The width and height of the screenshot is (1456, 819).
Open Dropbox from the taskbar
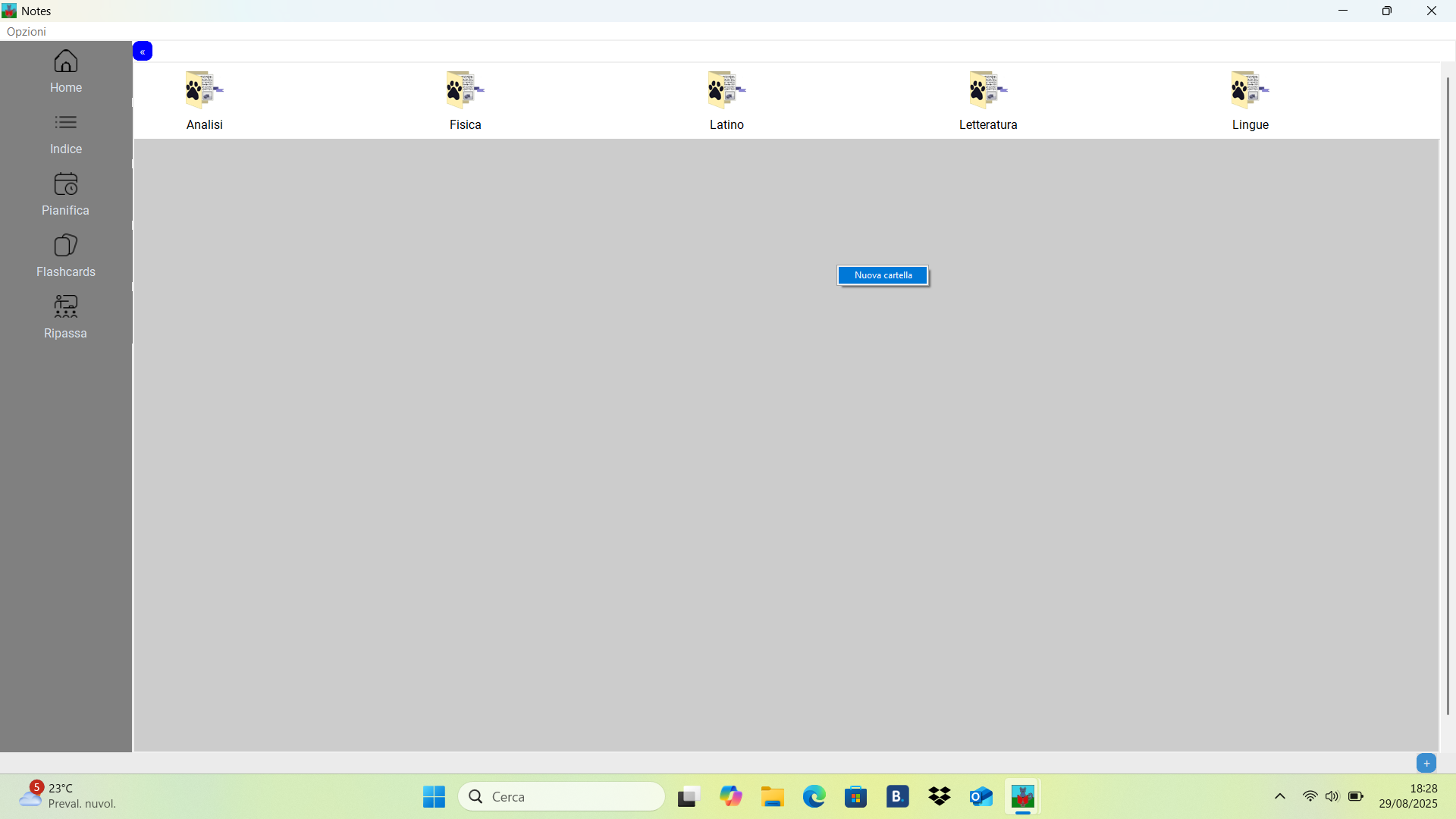pos(940,797)
